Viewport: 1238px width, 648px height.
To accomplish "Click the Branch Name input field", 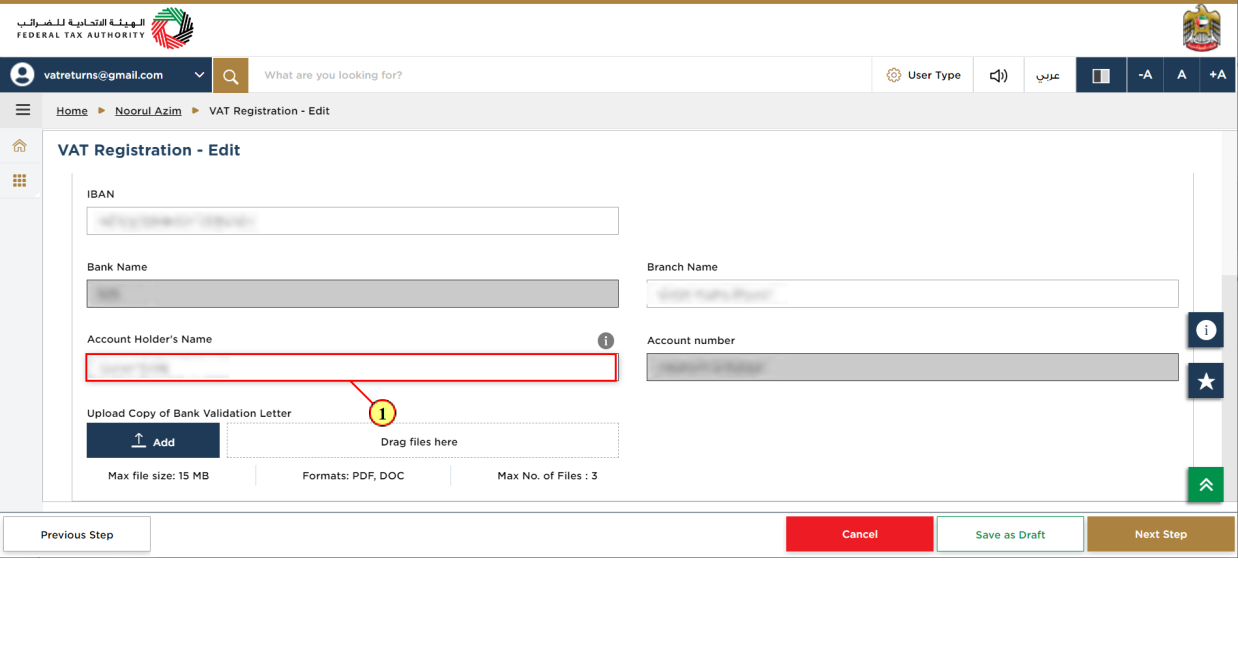I will tap(912, 294).
